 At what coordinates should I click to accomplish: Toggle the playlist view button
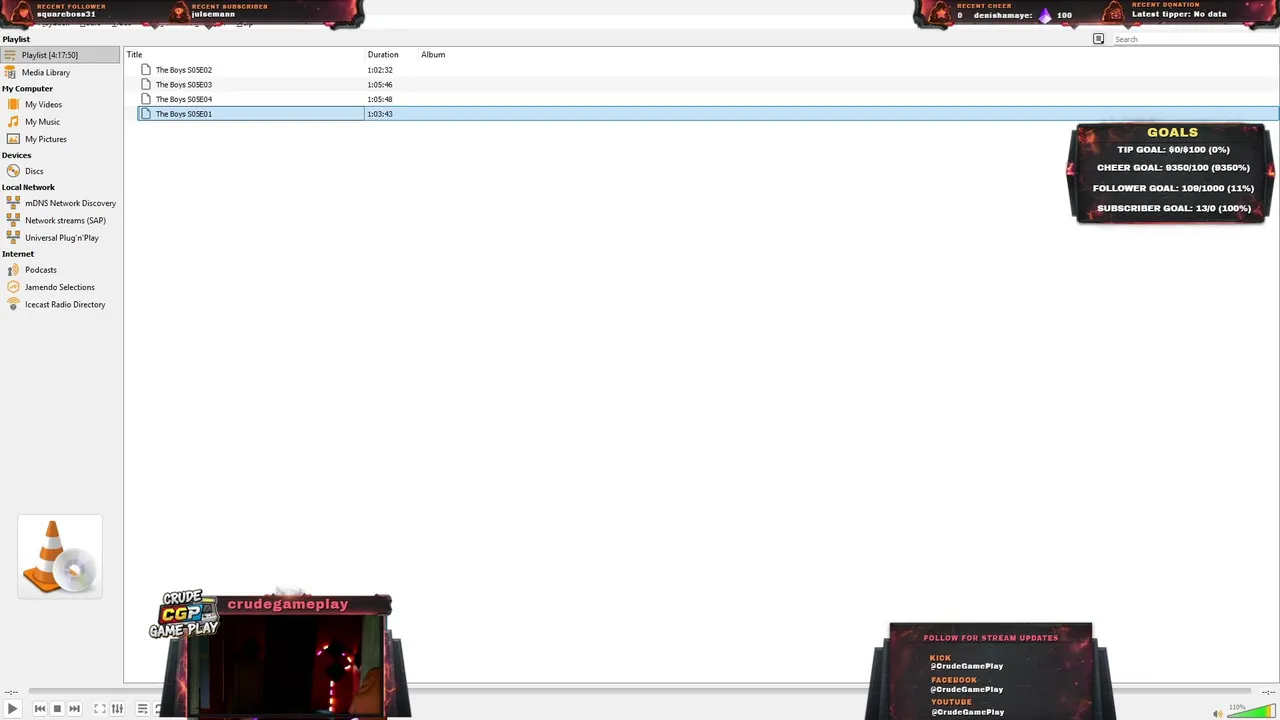click(x=142, y=709)
